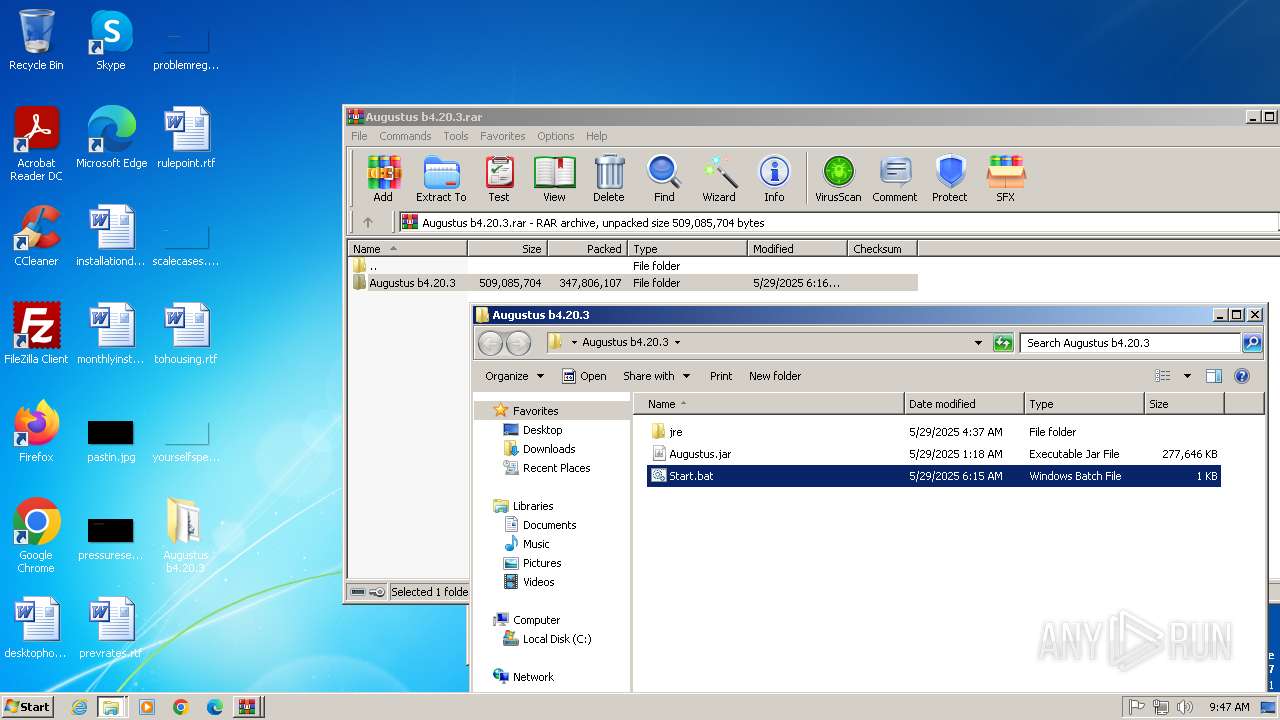Click the Add button in WinRAR toolbar
This screenshot has height=720, width=1280.
[383, 179]
